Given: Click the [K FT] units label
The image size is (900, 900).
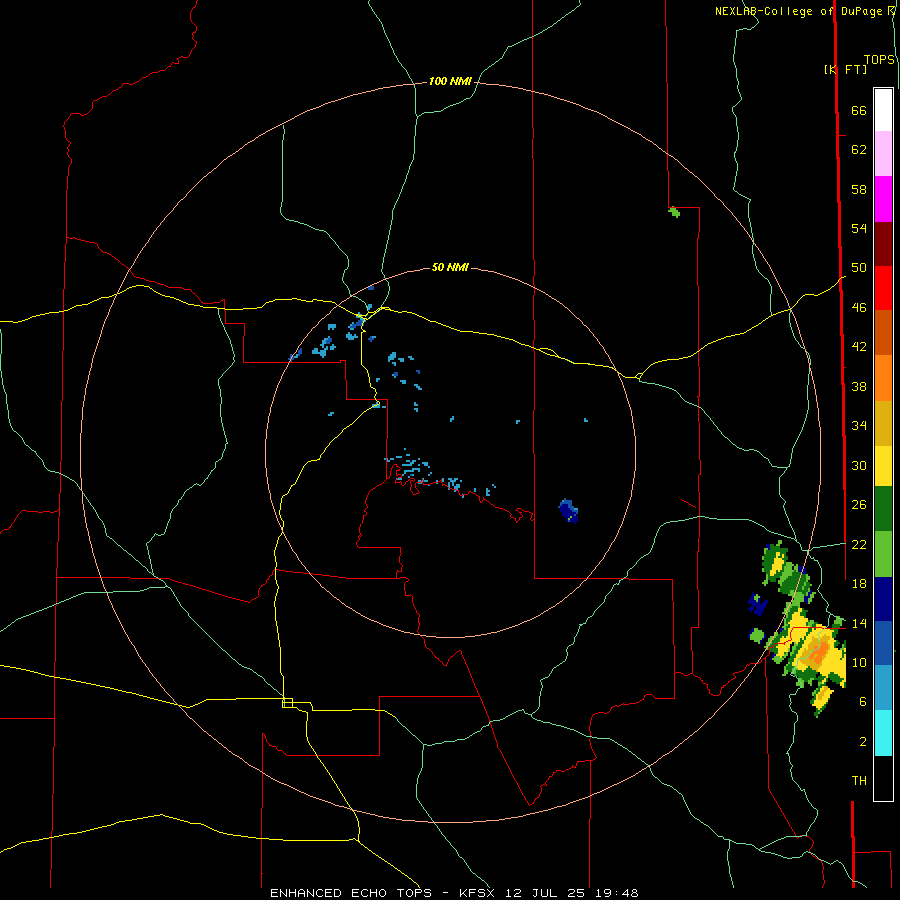Looking at the screenshot, I should pyautogui.click(x=845, y=69).
